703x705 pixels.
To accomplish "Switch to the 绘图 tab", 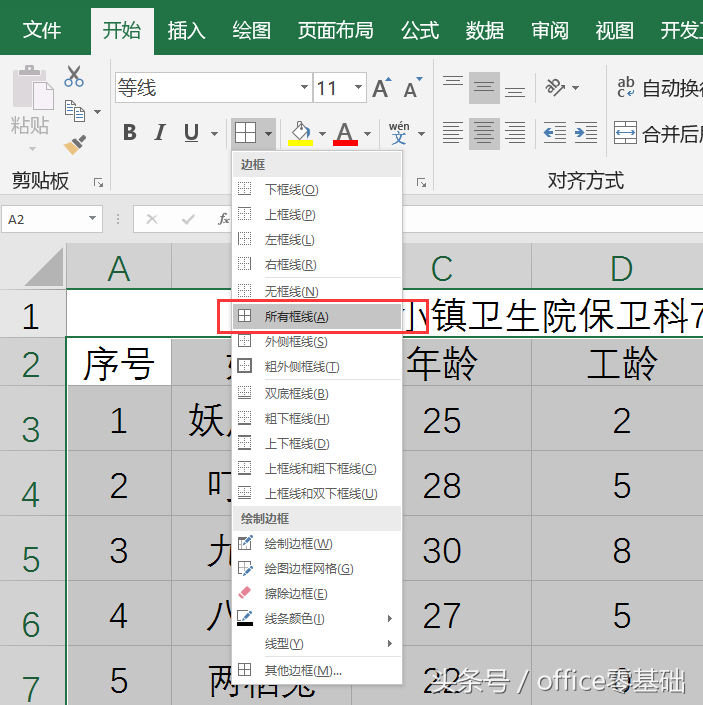I will click(x=252, y=31).
